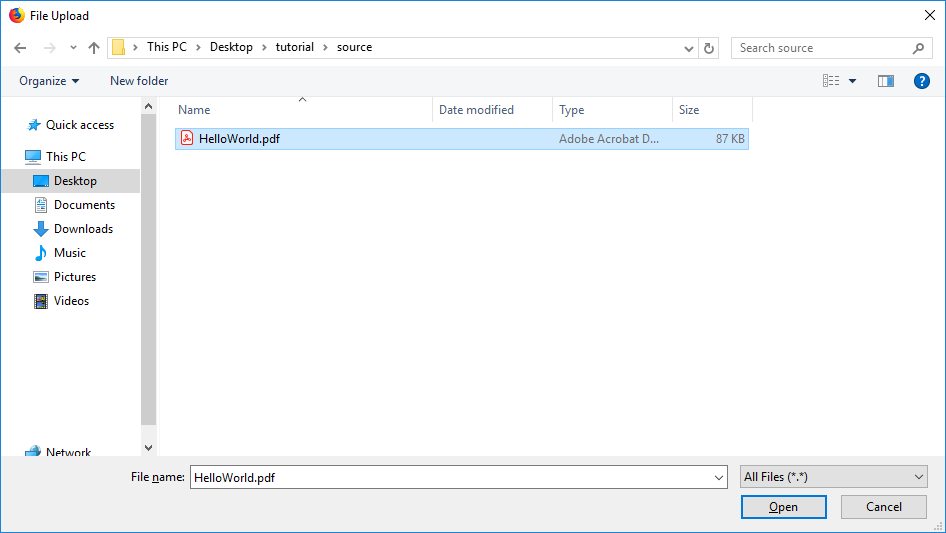Click the Help question mark icon
The height and width of the screenshot is (533, 946).
(922, 81)
